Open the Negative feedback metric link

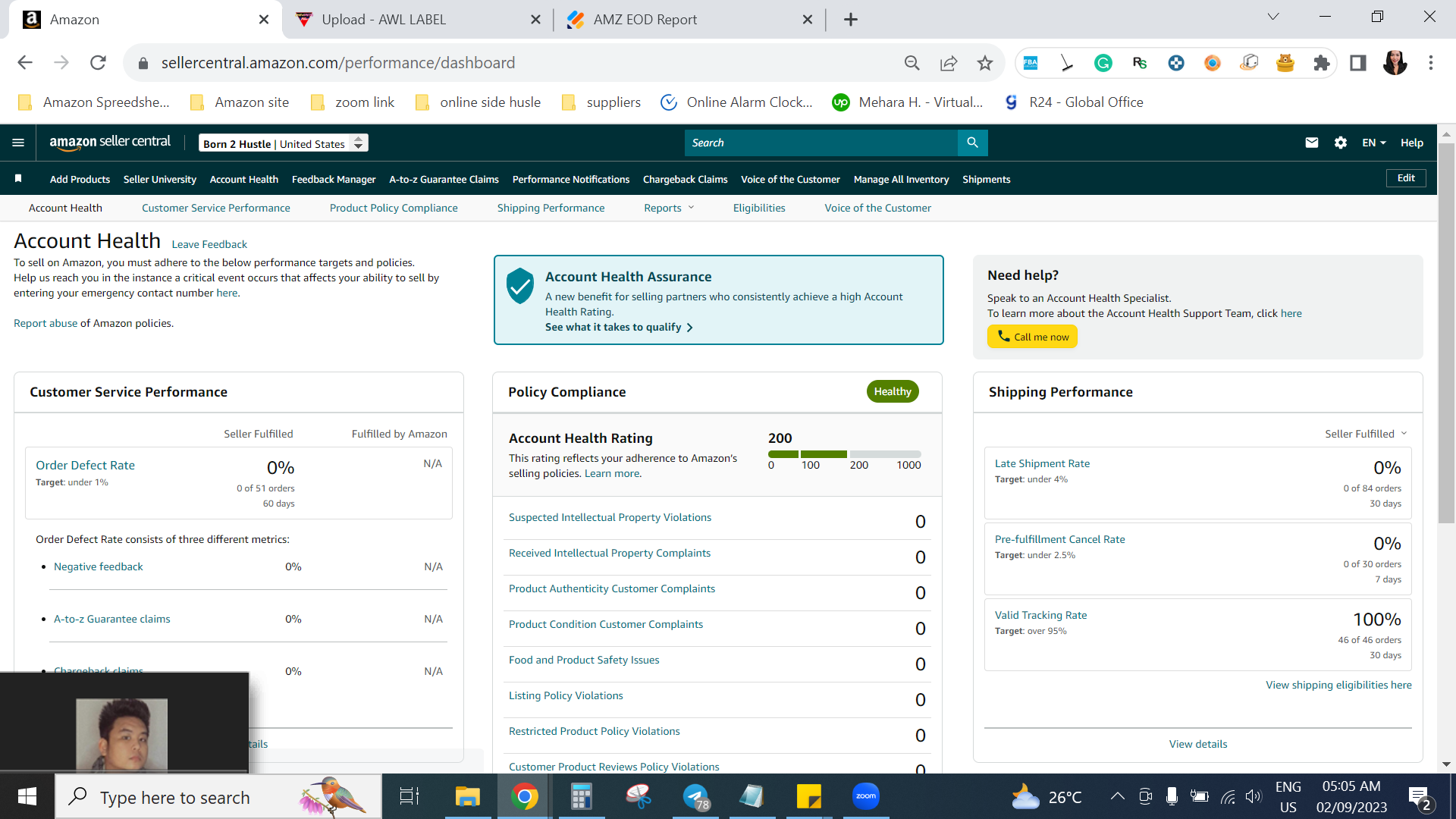click(x=98, y=566)
